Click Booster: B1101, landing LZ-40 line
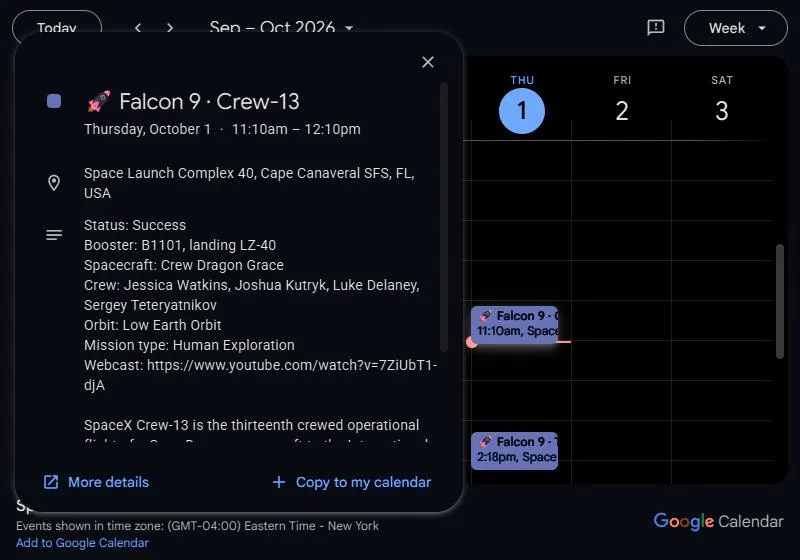This screenshot has height=560, width=800. coord(180,245)
